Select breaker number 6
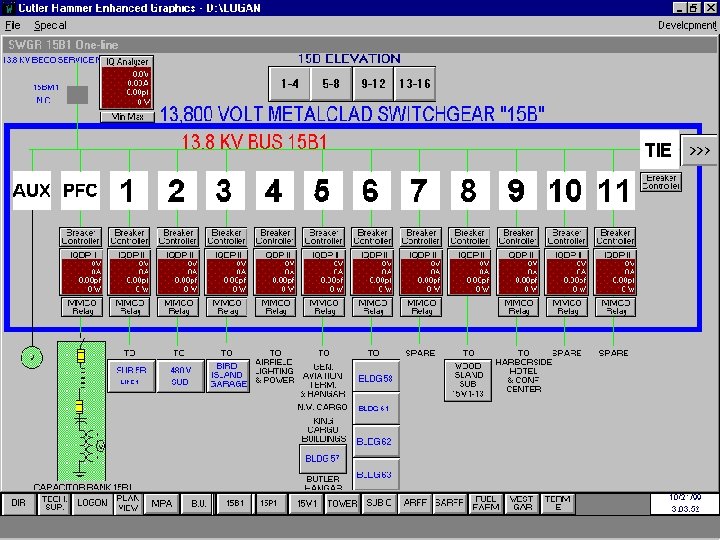The height and width of the screenshot is (540, 720). tap(371, 190)
